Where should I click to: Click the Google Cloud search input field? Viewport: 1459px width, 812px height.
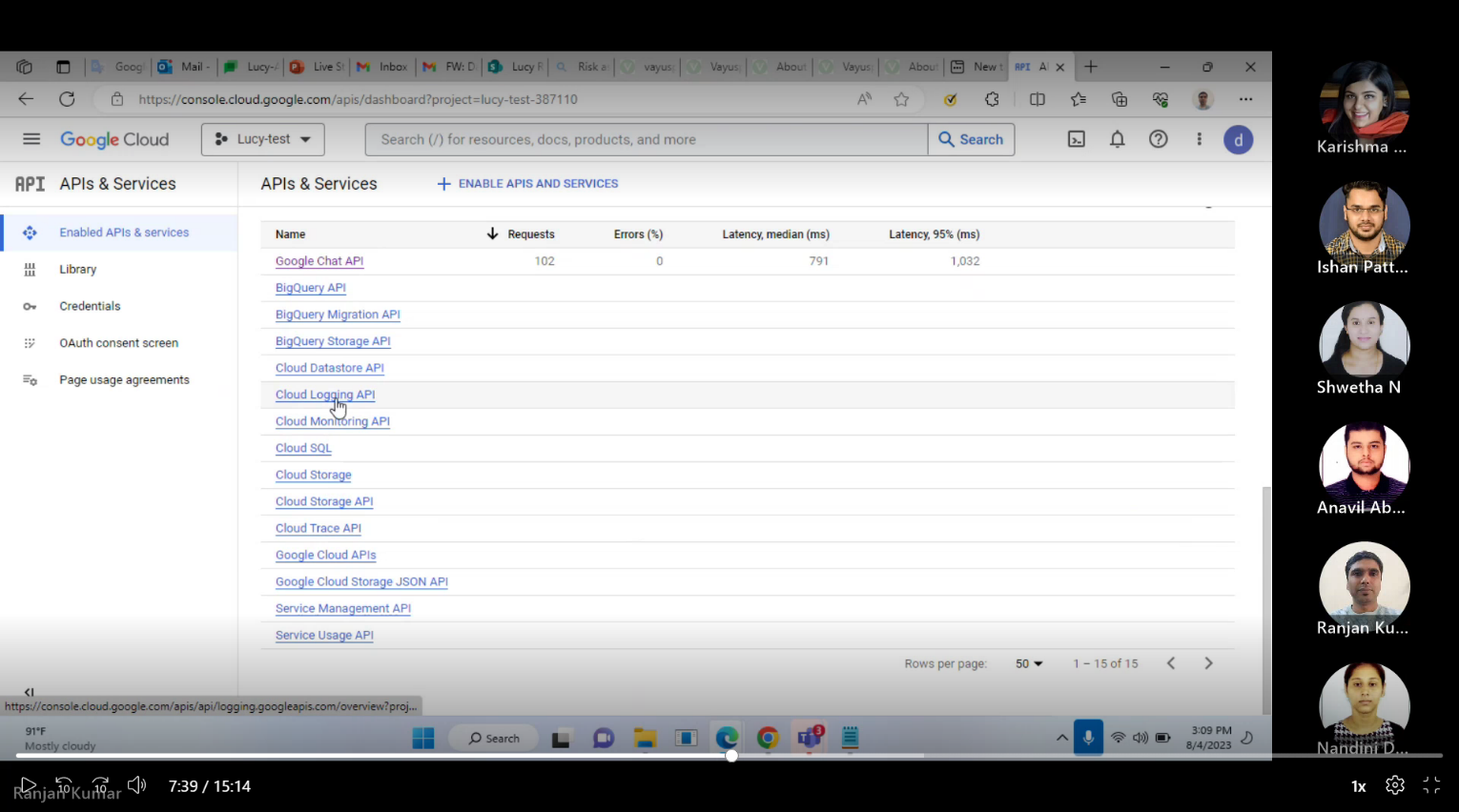point(646,139)
